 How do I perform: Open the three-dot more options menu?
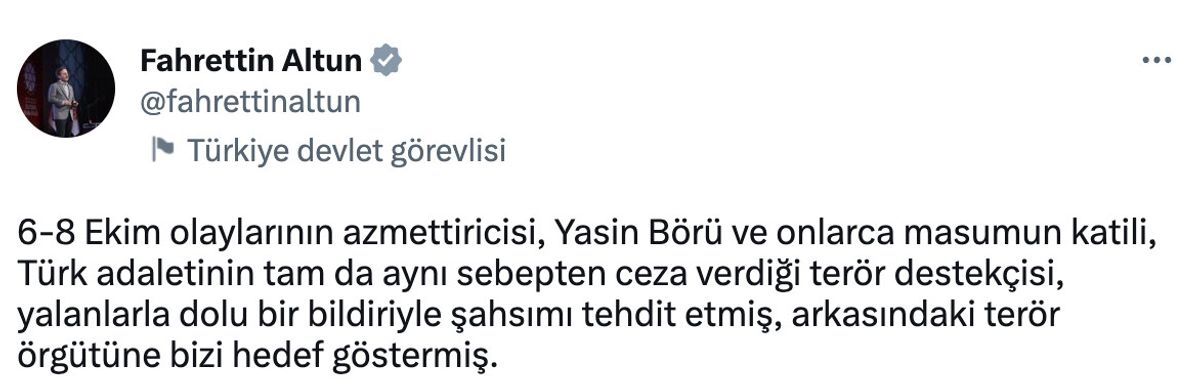click(x=1156, y=62)
